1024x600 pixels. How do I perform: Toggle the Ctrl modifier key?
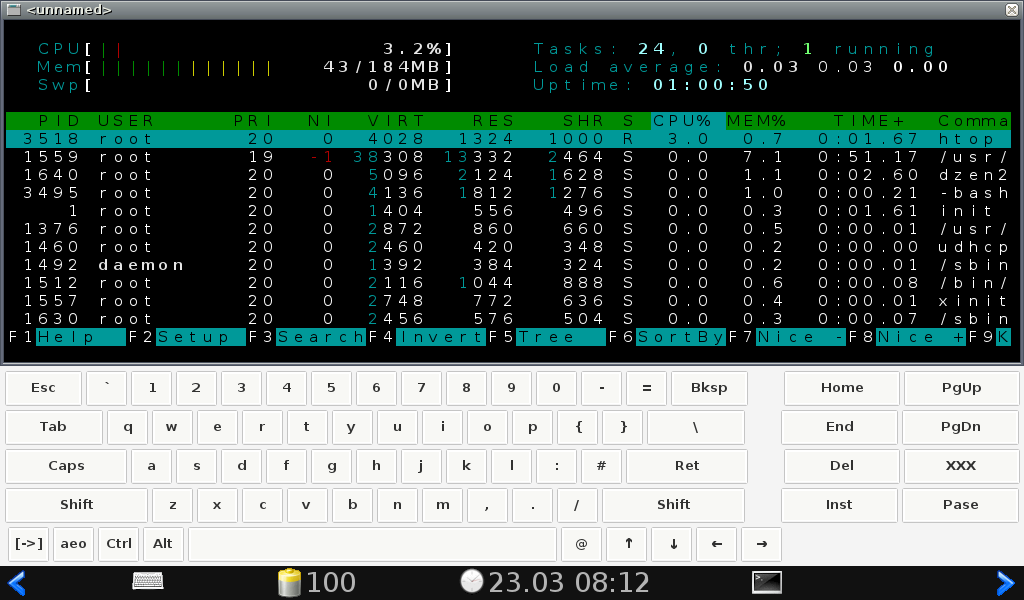point(119,544)
